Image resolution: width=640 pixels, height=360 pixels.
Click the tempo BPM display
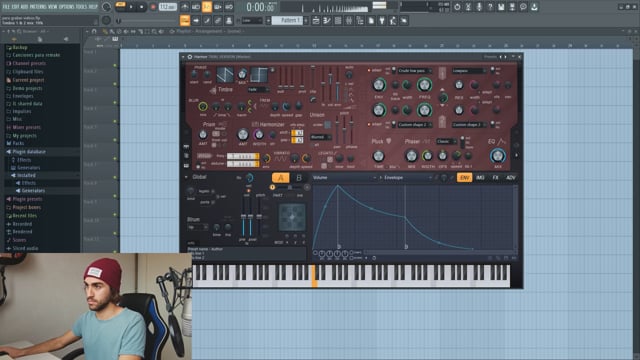coord(167,7)
